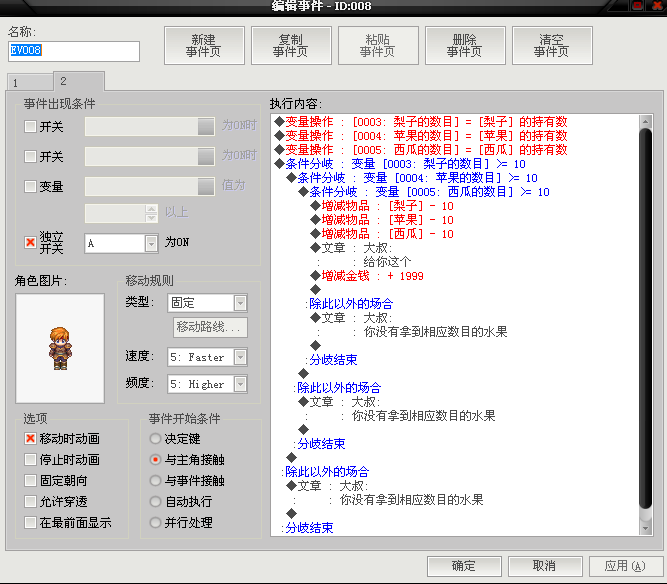The width and height of the screenshot is (667, 584).
Task: Select the final 分歧结束 line at bottom
Action: pos(309,528)
